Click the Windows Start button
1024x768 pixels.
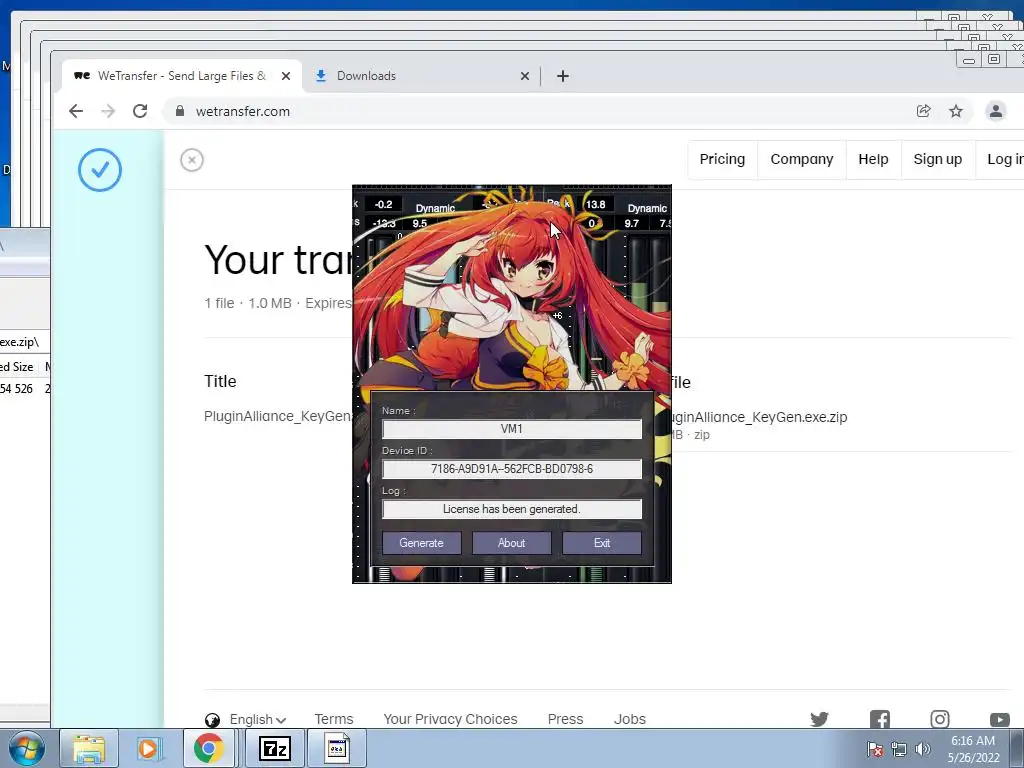pyautogui.click(x=26, y=748)
